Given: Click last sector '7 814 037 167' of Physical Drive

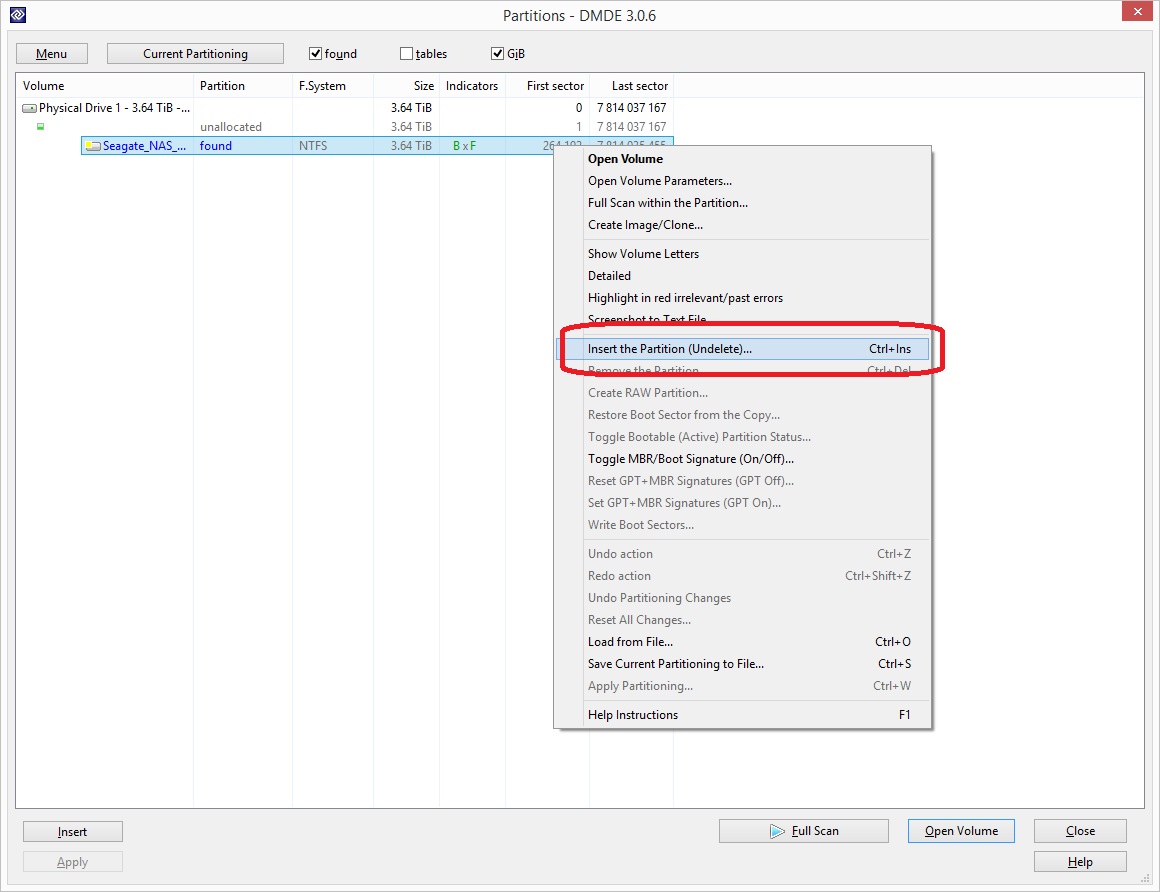Looking at the screenshot, I should [x=632, y=108].
